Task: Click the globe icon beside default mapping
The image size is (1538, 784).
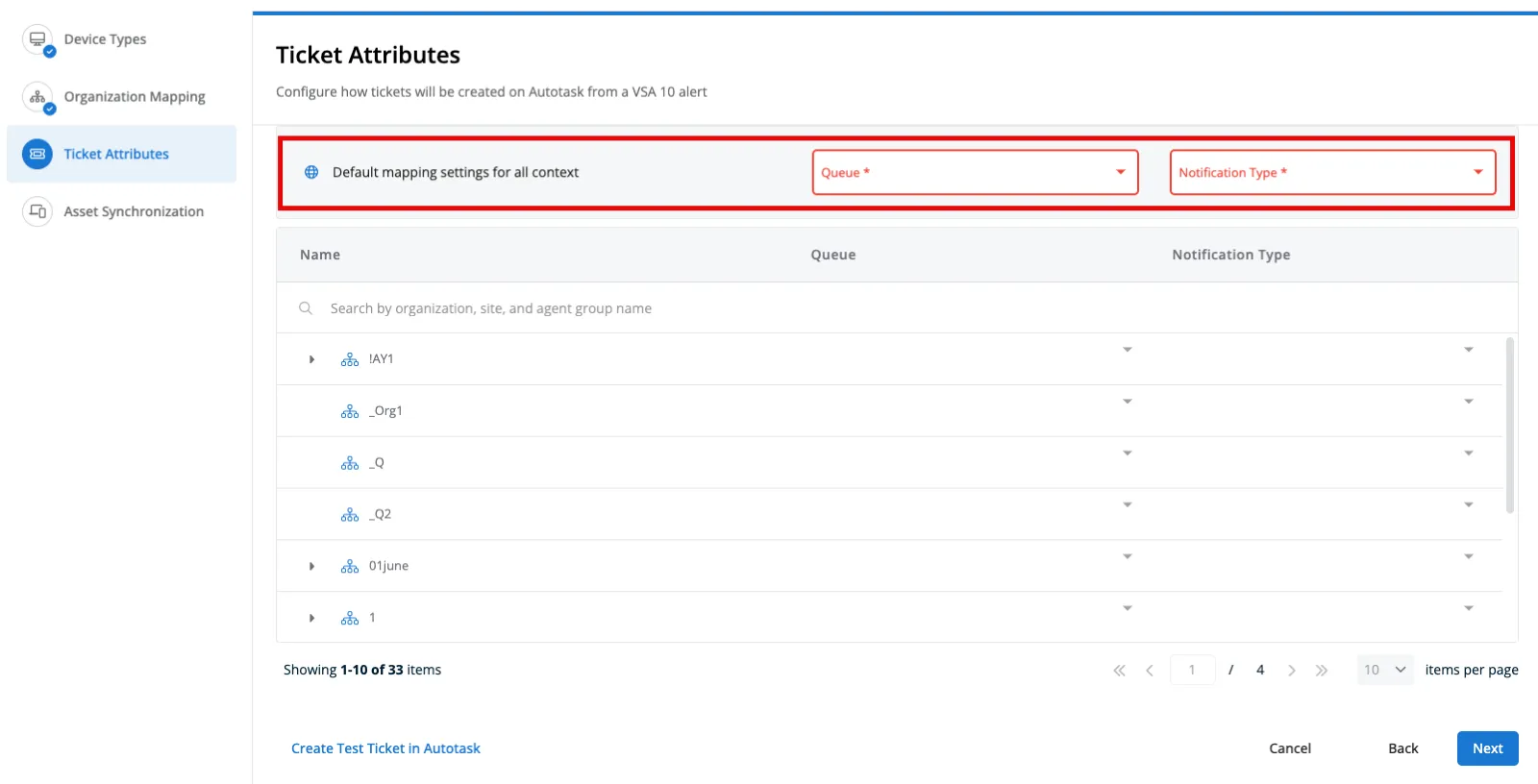Action: [x=311, y=173]
